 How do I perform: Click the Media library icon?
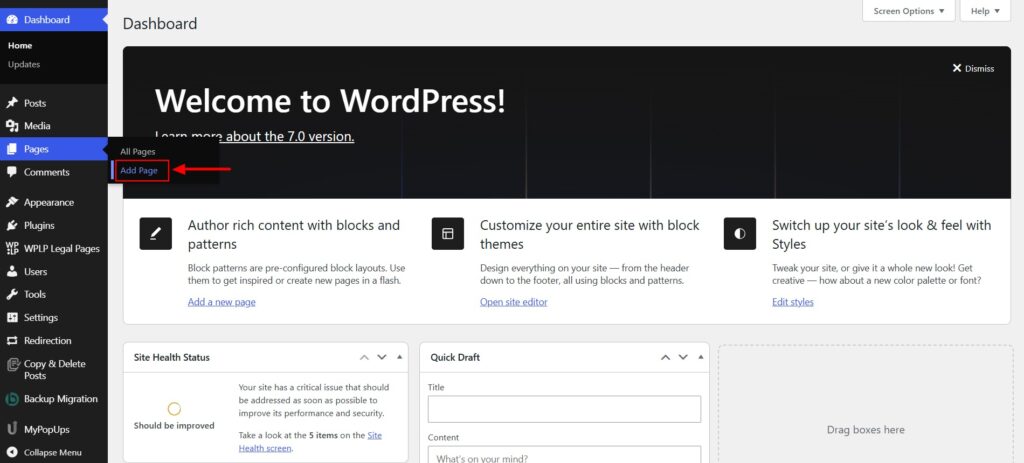pos(12,126)
